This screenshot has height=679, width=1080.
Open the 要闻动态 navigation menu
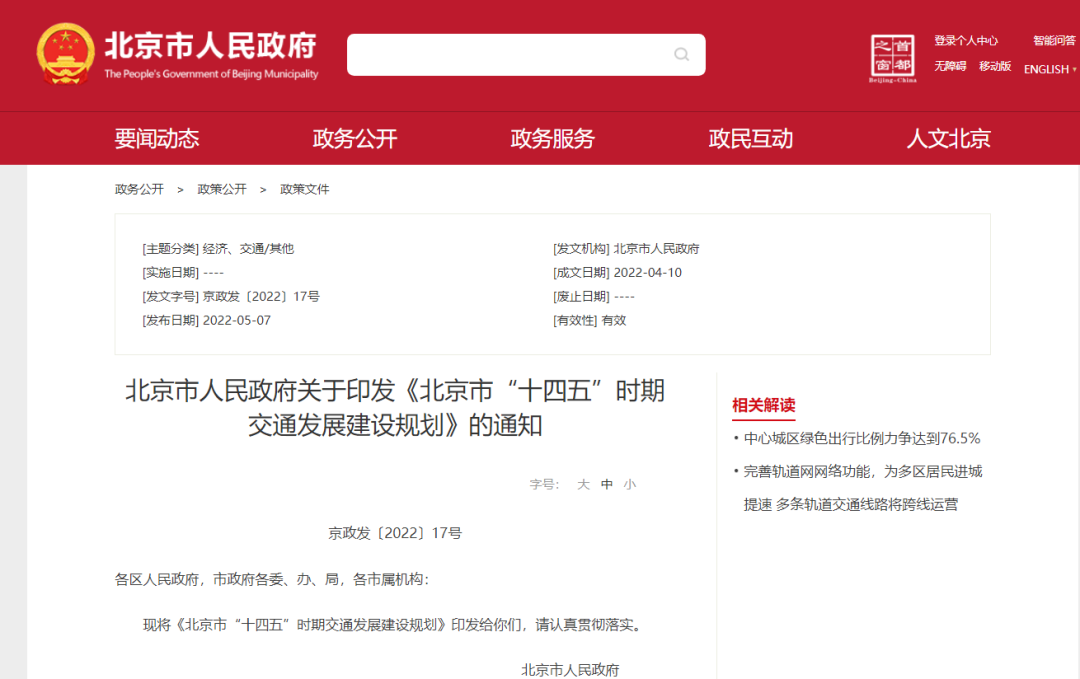click(x=157, y=139)
